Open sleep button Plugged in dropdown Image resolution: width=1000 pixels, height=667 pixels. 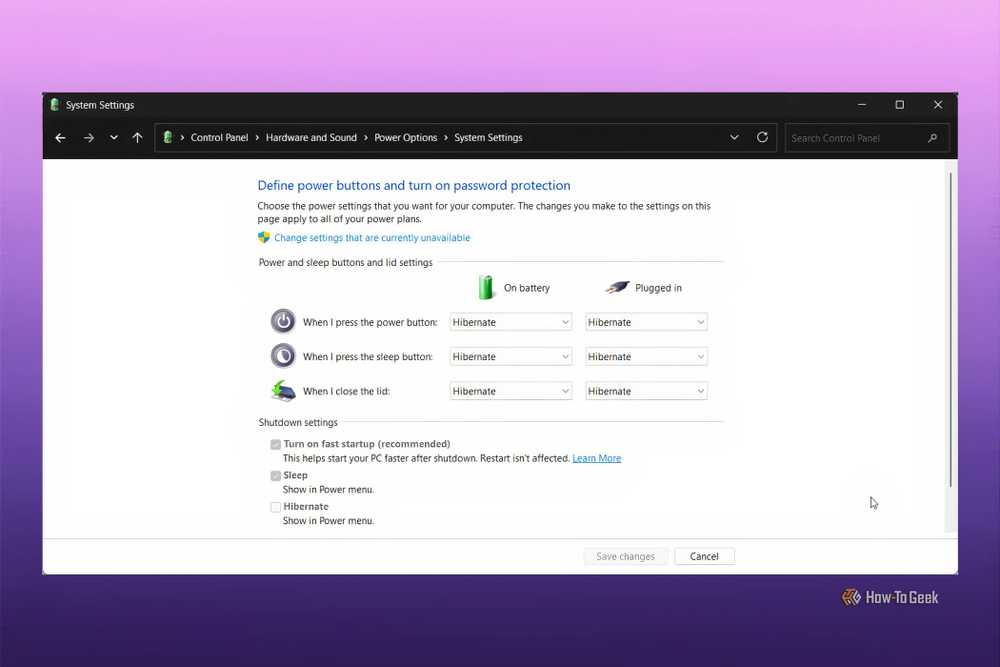(646, 356)
